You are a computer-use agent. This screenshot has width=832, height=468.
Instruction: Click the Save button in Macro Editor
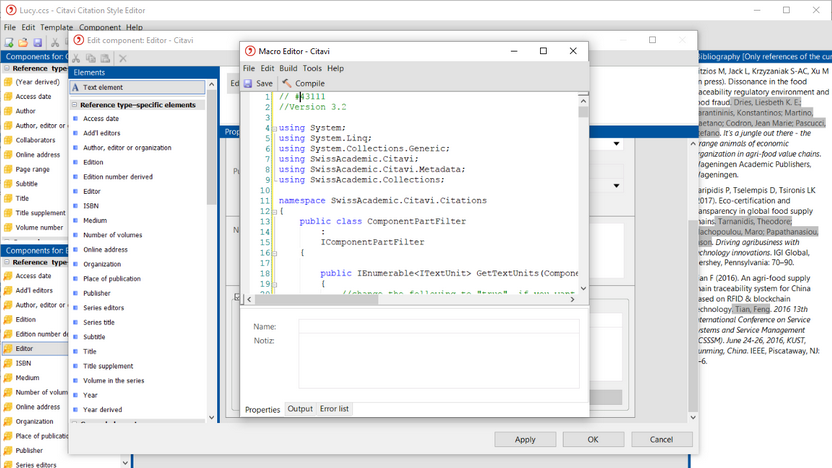[258, 83]
